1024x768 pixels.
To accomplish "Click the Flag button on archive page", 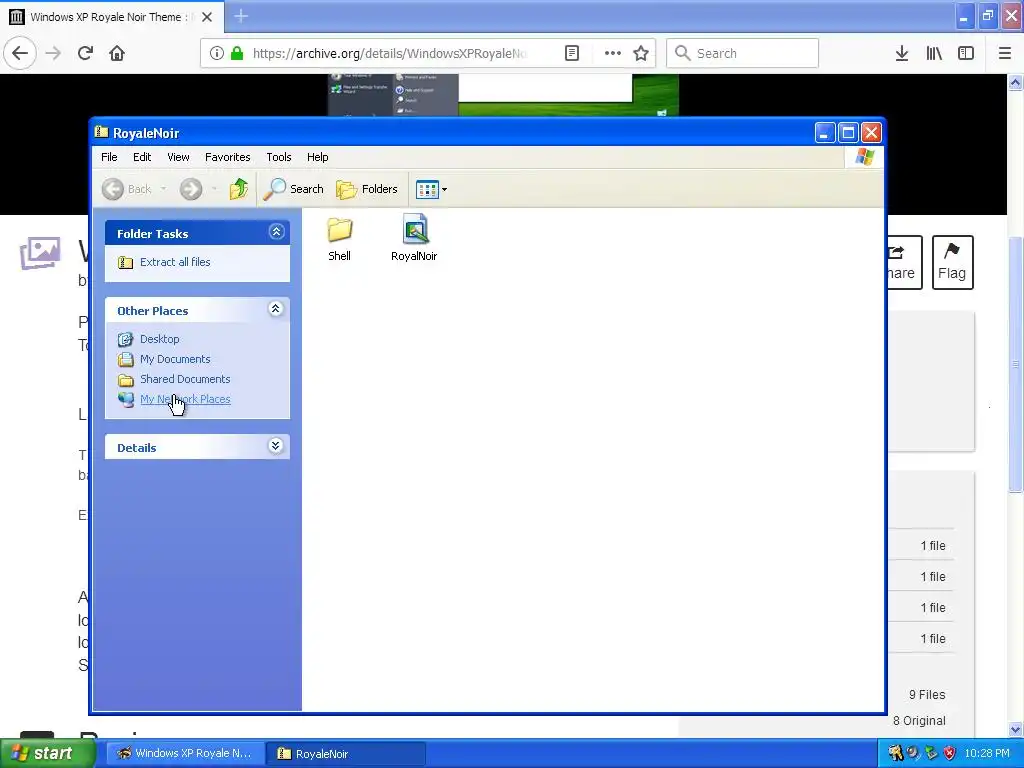I will pyautogui.click(x=952, y=262).
